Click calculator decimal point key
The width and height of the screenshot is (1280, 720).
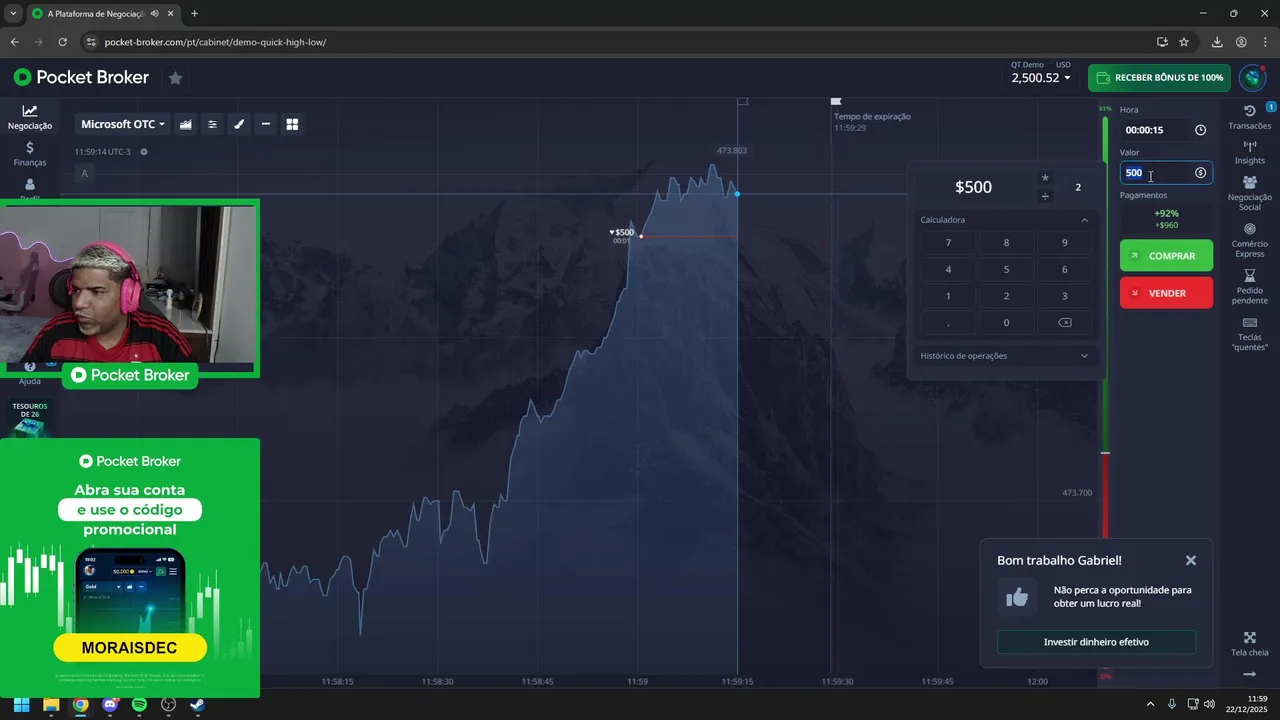pos(948,323)
